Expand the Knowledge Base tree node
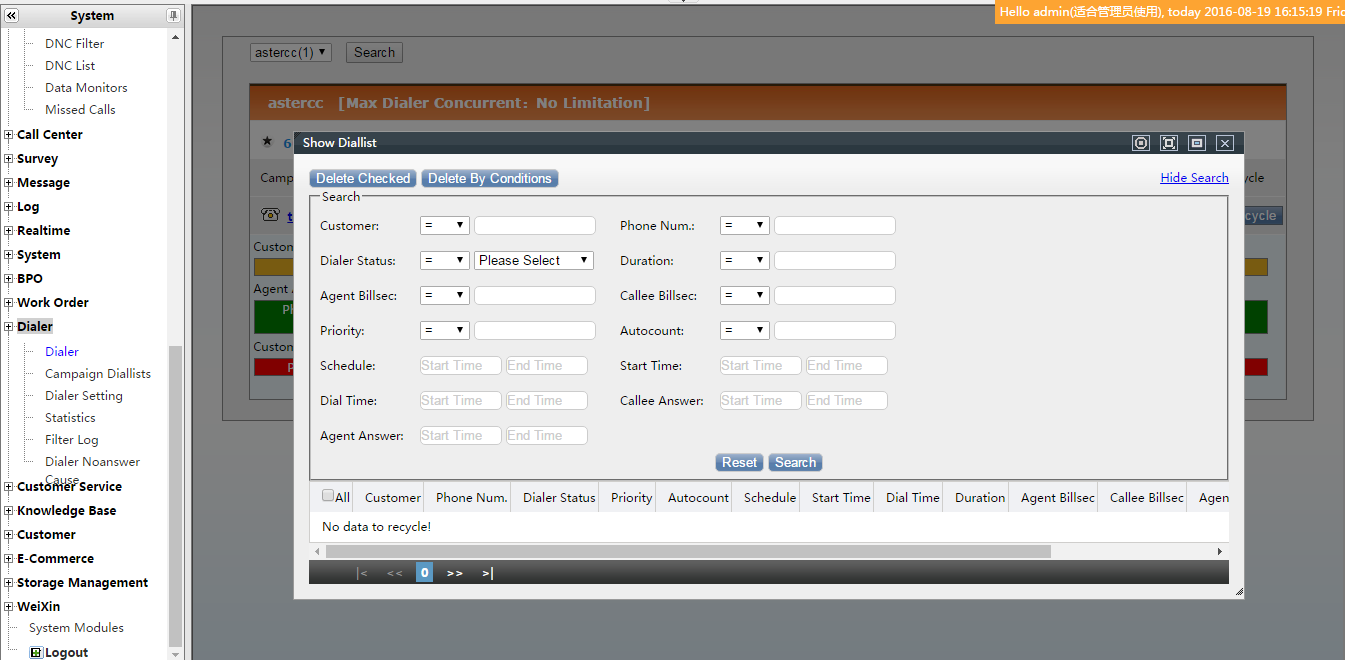The image size is (1345, 660). (9, 511)
